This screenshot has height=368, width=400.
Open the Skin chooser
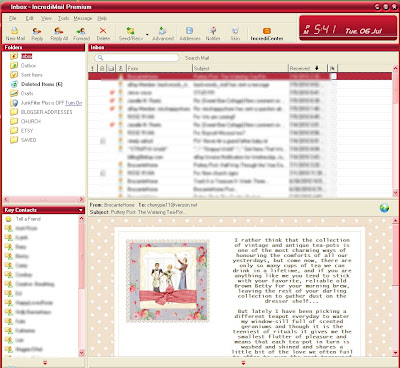click(x=235, y=34)
